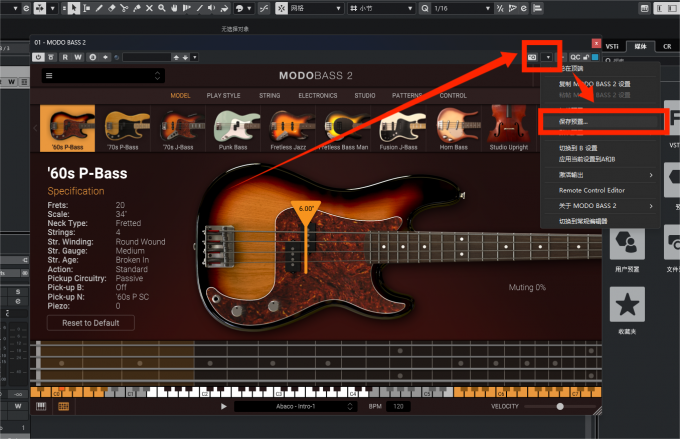Show the orange grid view icon
The height and width of the screenshot is (439, 680).
63,406
